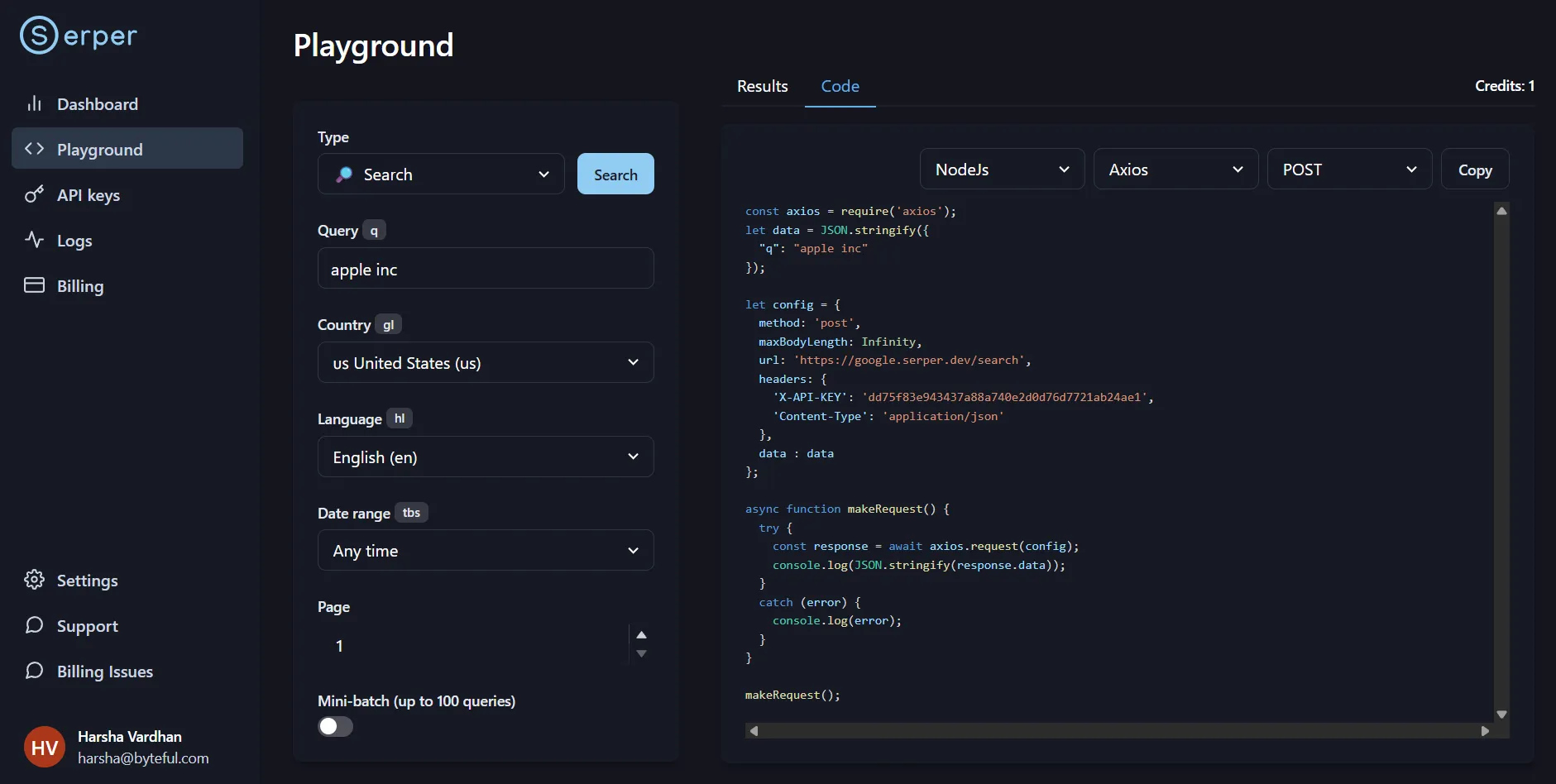Viewport: 1556px width, 784px height.
Task: Open Playground in the sidebar
Action: [x=127, y=148]
